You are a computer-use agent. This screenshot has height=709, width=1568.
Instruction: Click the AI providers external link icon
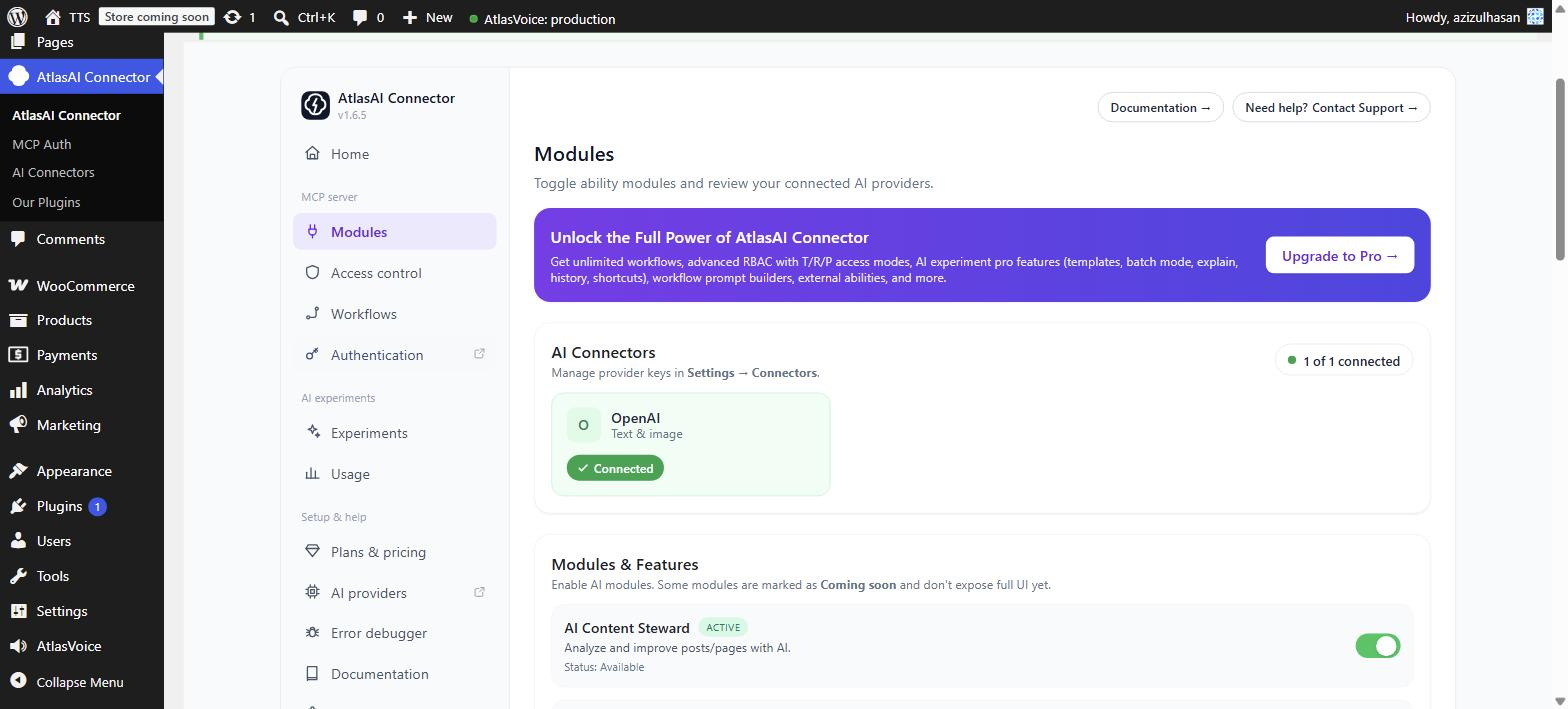(x=479, y=592)
